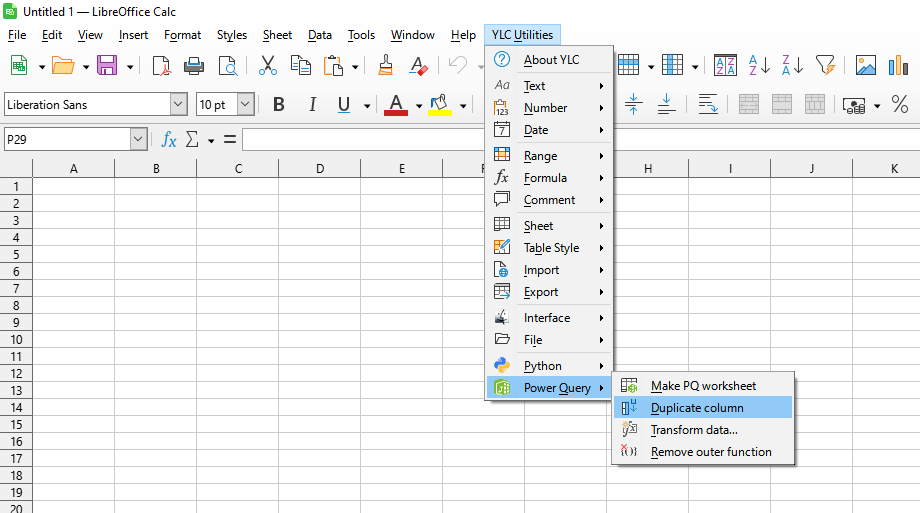Open the Sum function dropdown arrow
This screenshot has height=513, width=920.
pos(211,141)
